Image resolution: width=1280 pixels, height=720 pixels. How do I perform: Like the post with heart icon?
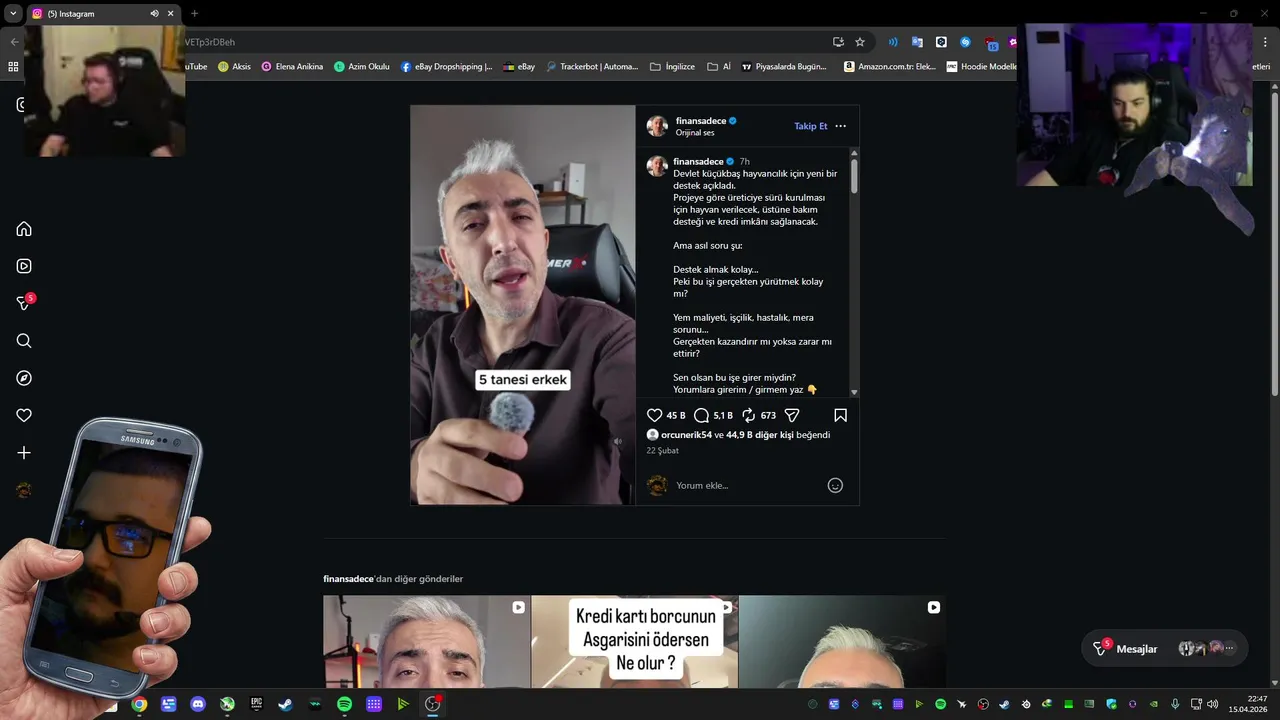(655, 415)
